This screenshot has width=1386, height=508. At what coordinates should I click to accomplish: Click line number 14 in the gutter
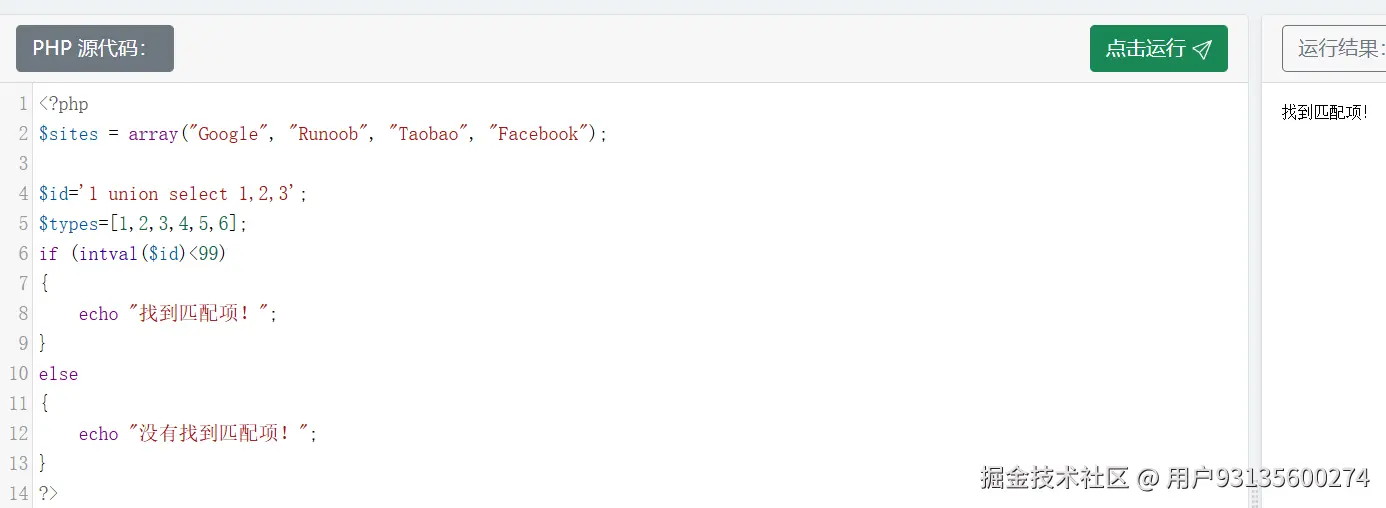point(18,493)
